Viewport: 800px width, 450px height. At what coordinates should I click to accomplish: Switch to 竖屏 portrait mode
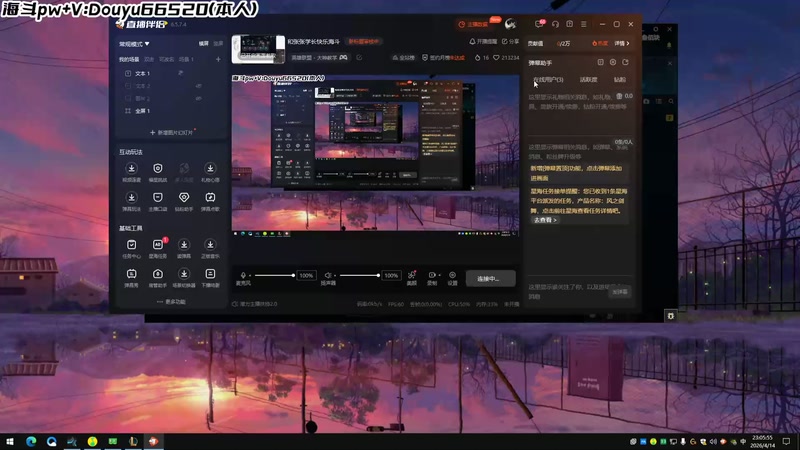[218, 44]
